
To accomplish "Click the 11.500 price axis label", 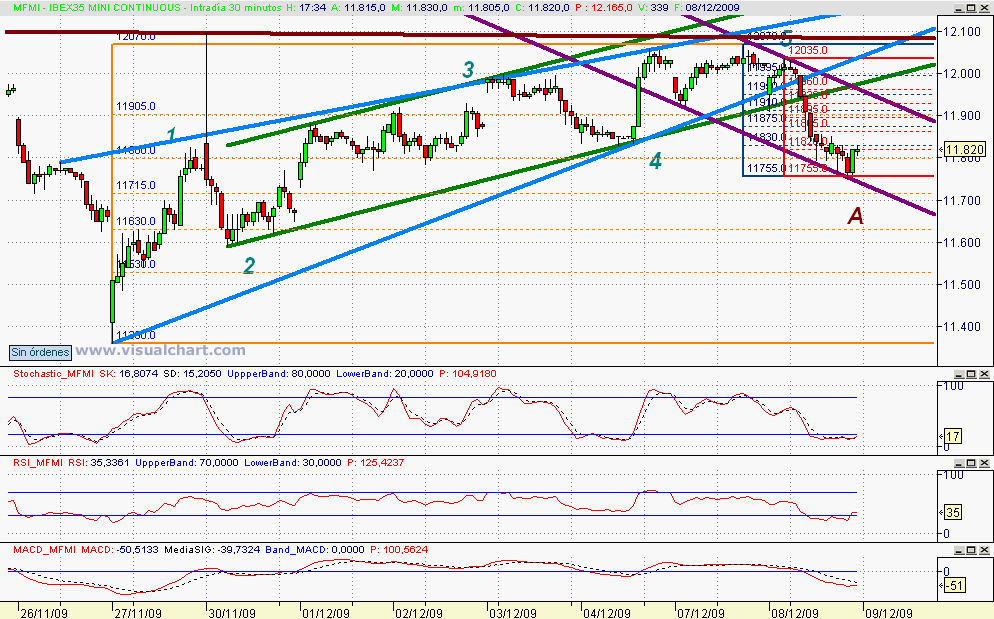I will 962,285.
